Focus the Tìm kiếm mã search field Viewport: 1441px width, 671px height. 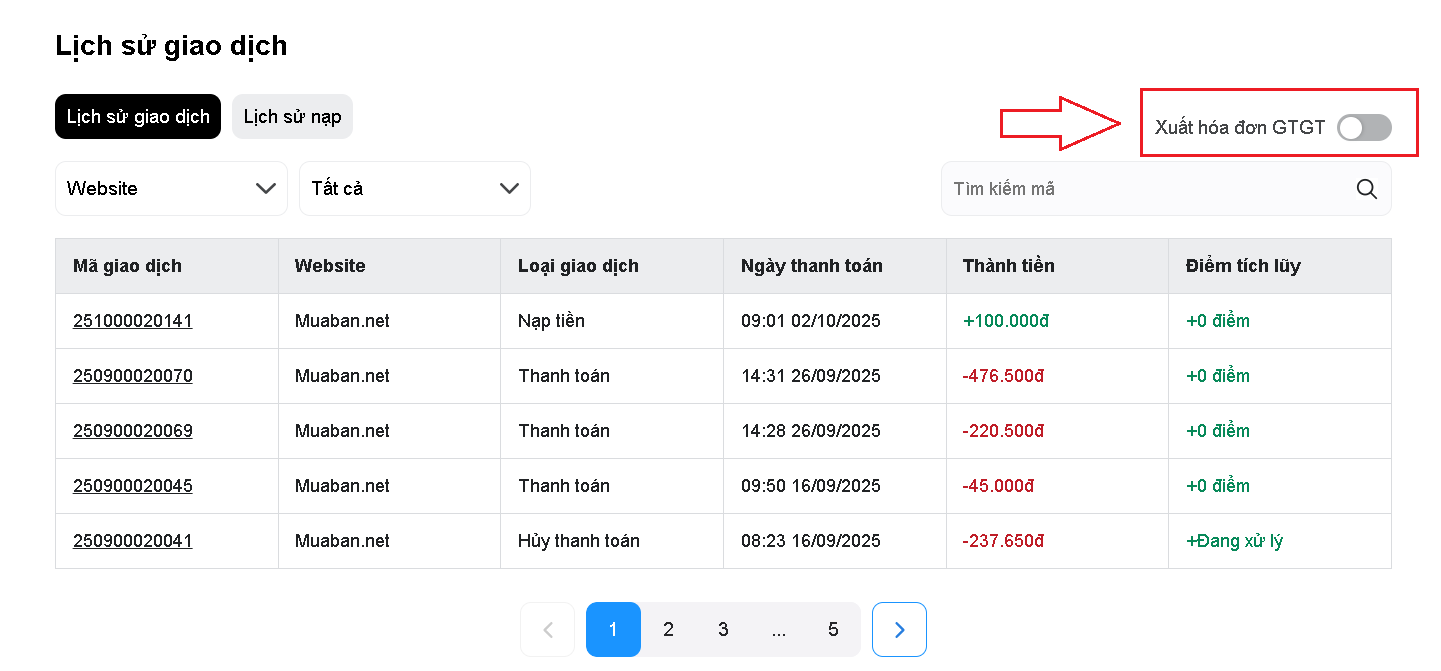click(x=1140, y=189)
